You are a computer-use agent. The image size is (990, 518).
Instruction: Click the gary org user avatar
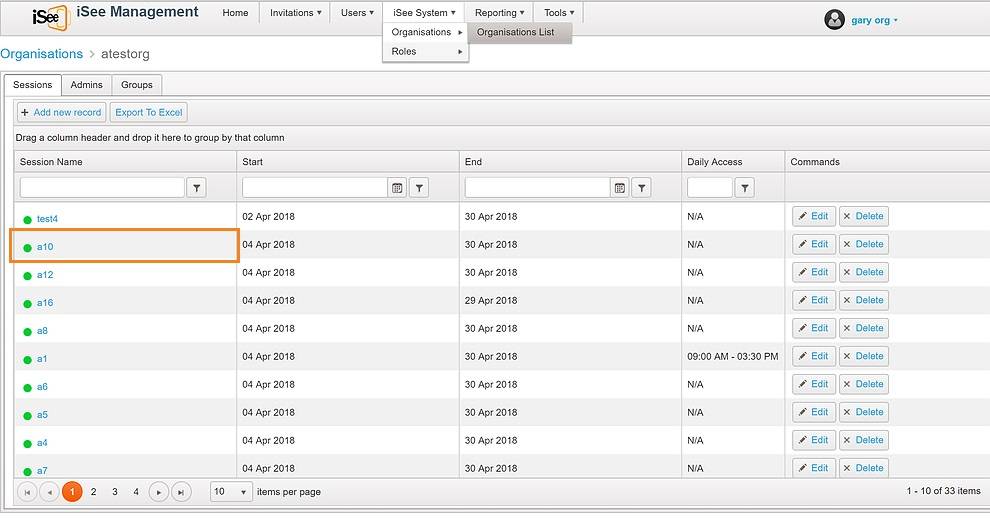834,20
